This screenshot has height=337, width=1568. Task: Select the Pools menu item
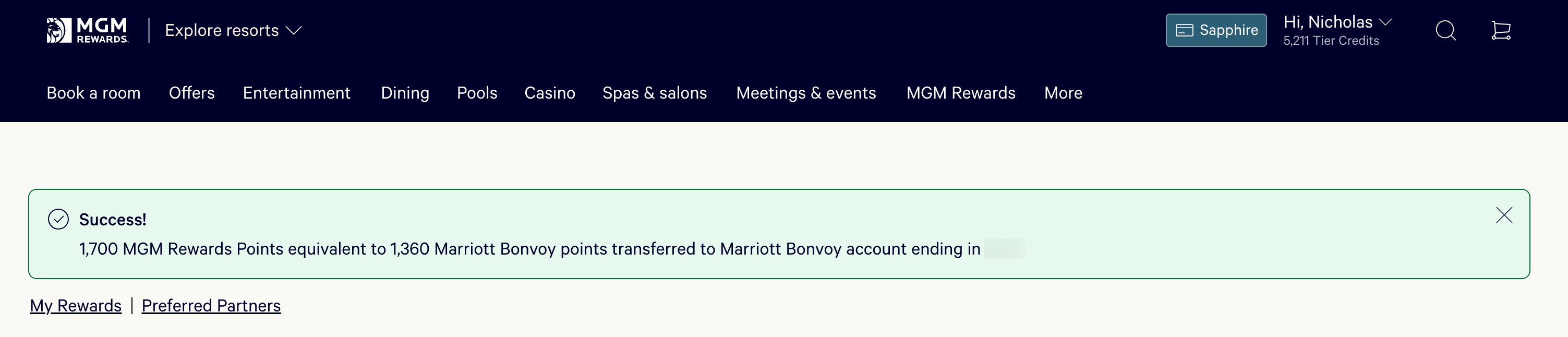477,93
